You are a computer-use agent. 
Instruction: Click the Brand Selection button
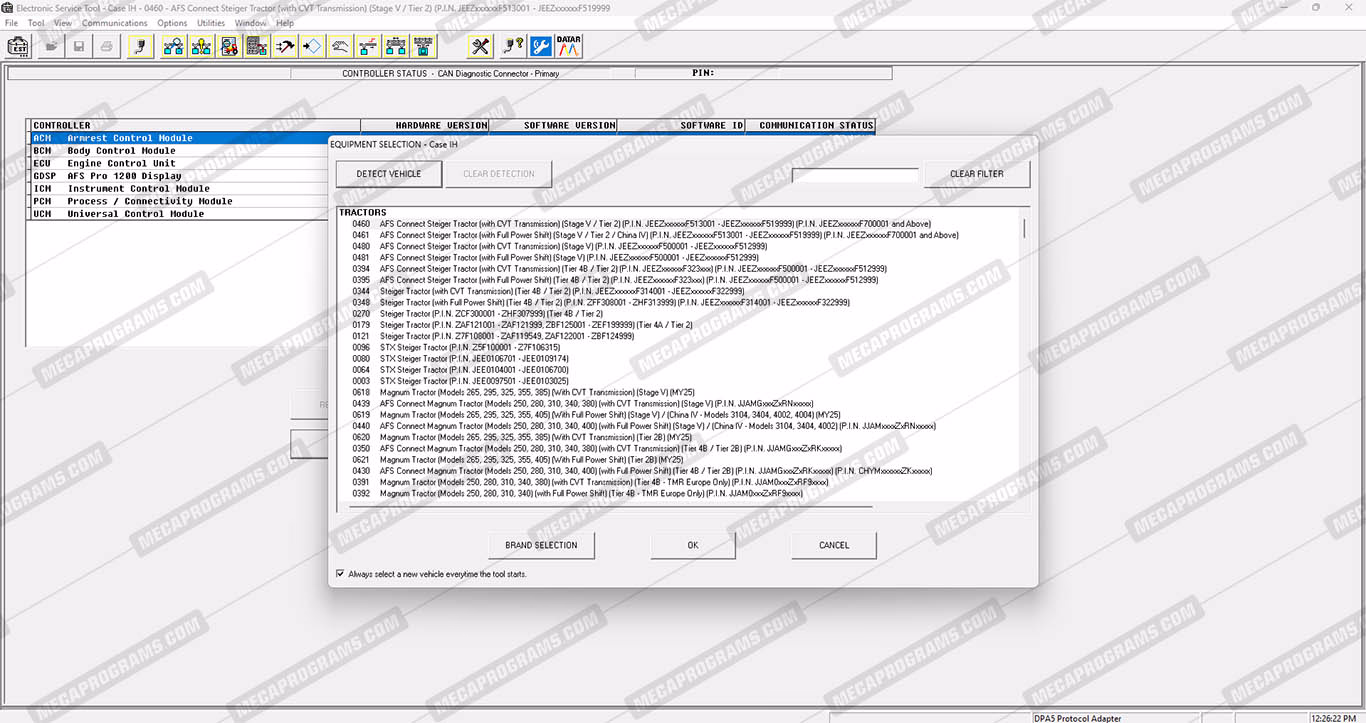541,545
